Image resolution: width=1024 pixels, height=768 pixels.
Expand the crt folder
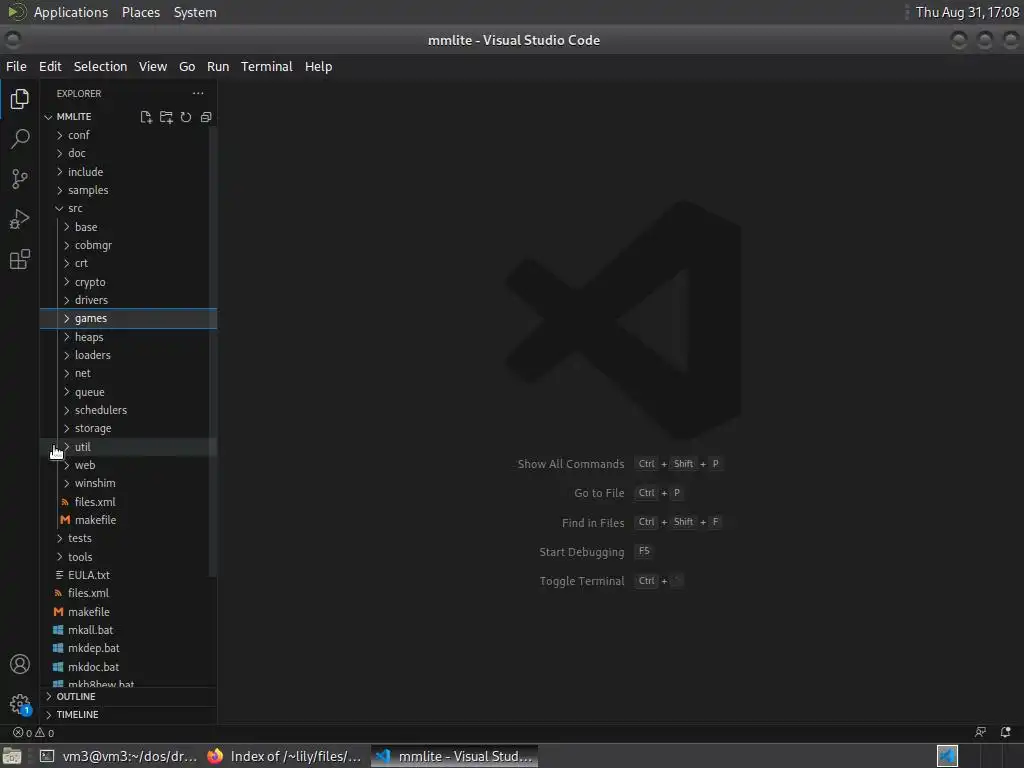[x=128, y=263]
